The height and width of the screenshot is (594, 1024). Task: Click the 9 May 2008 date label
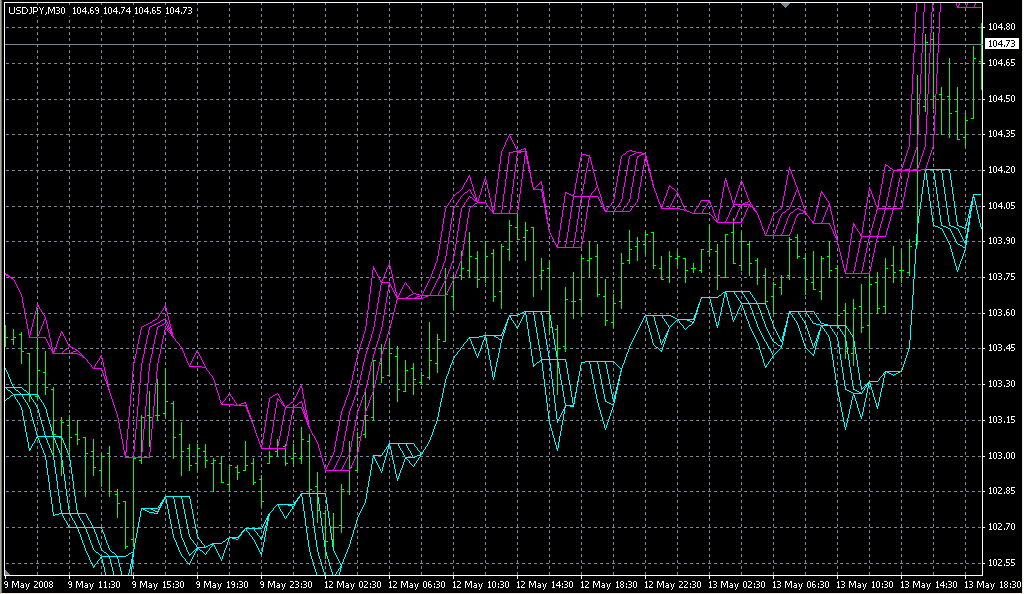[28, 584]
